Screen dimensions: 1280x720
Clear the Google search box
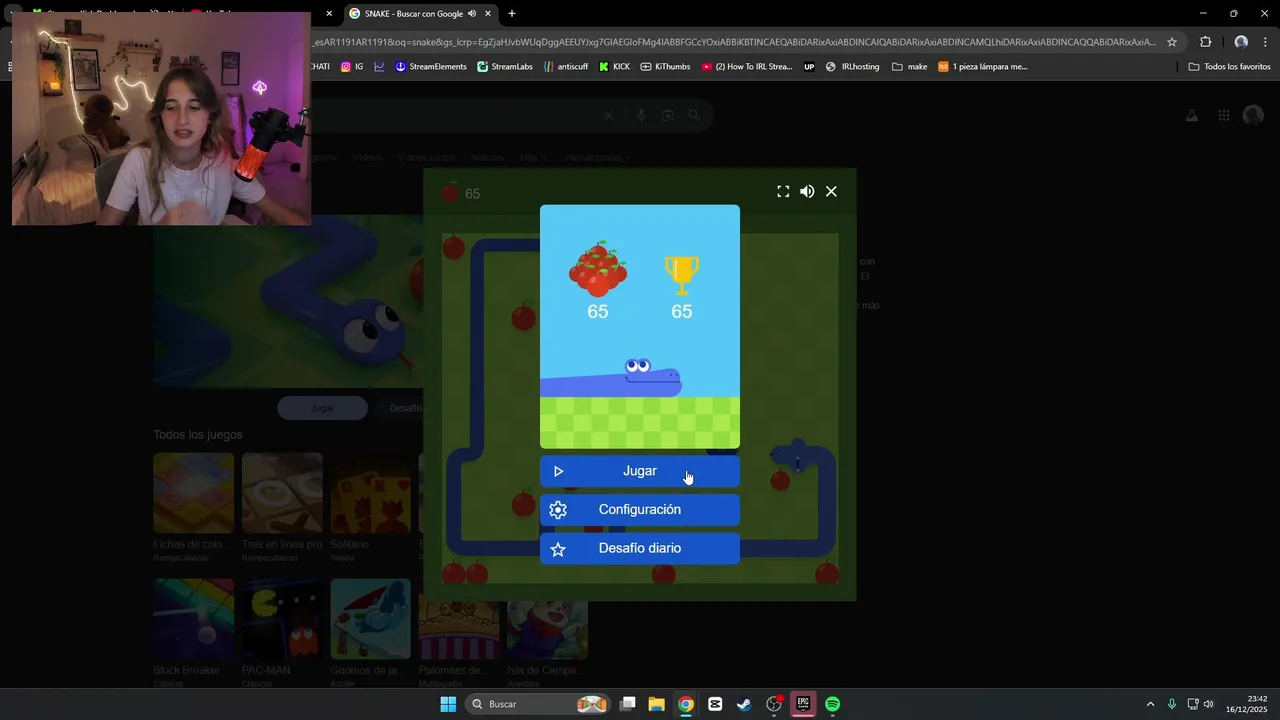point(608,116)
